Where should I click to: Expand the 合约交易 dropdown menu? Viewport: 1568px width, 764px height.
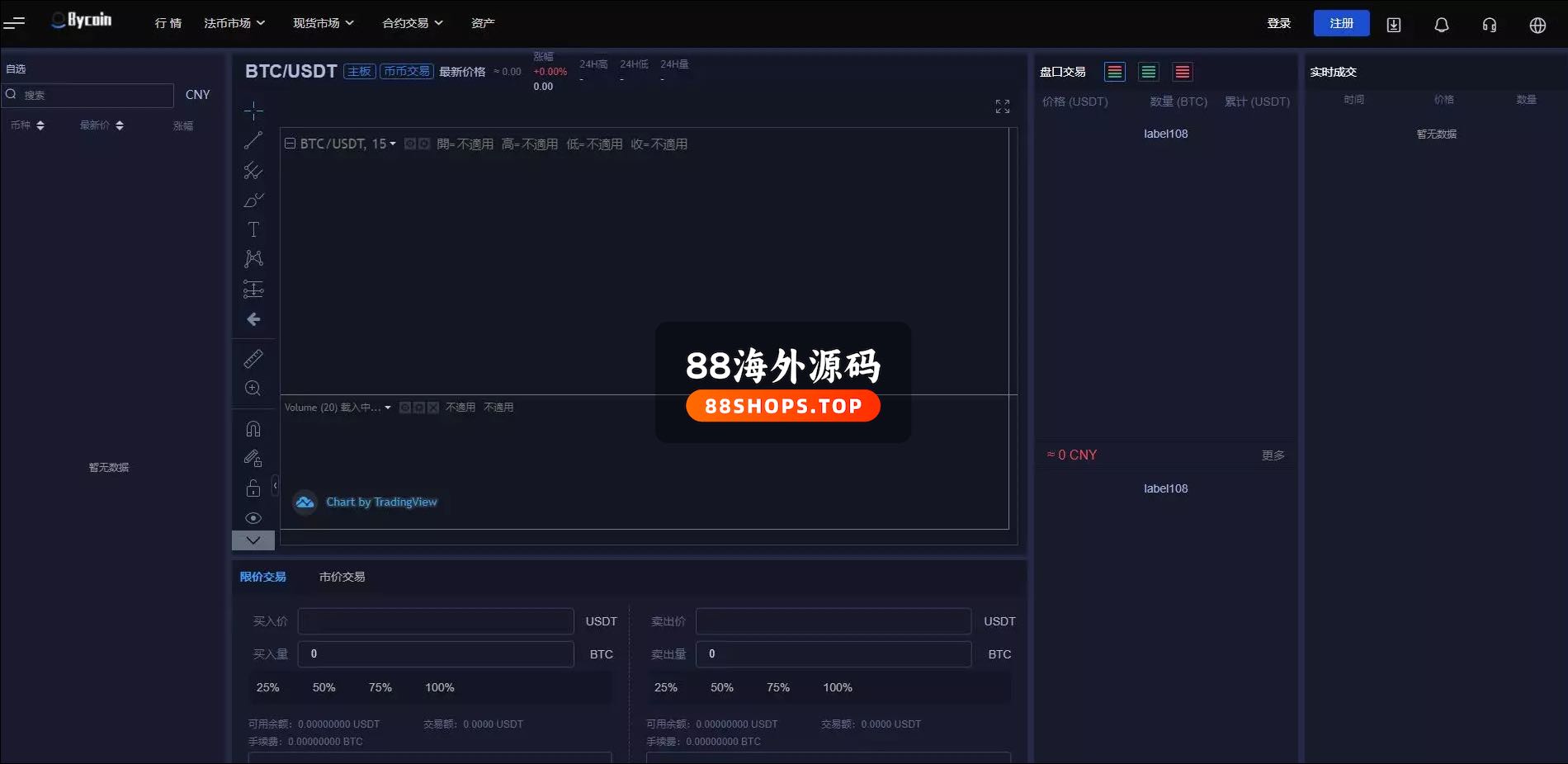coord(412,23)
